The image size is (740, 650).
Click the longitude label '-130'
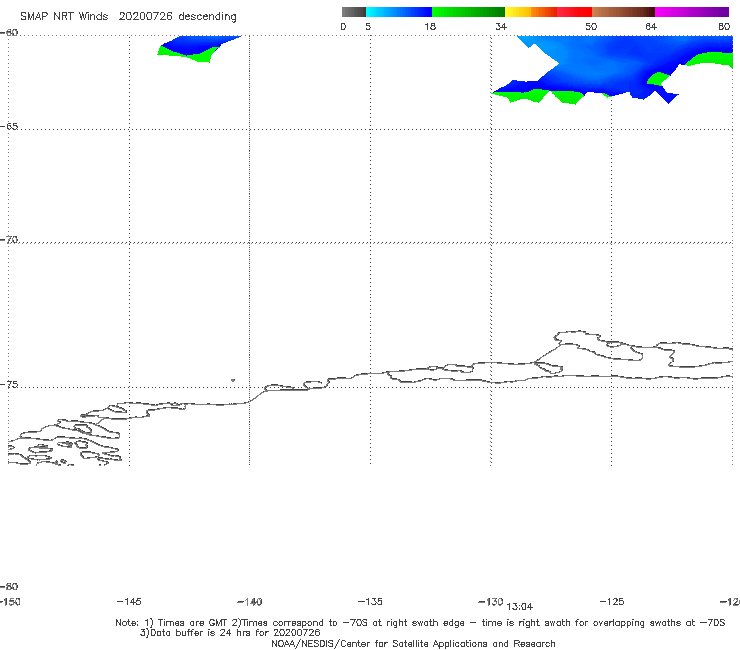click(491, 601)
